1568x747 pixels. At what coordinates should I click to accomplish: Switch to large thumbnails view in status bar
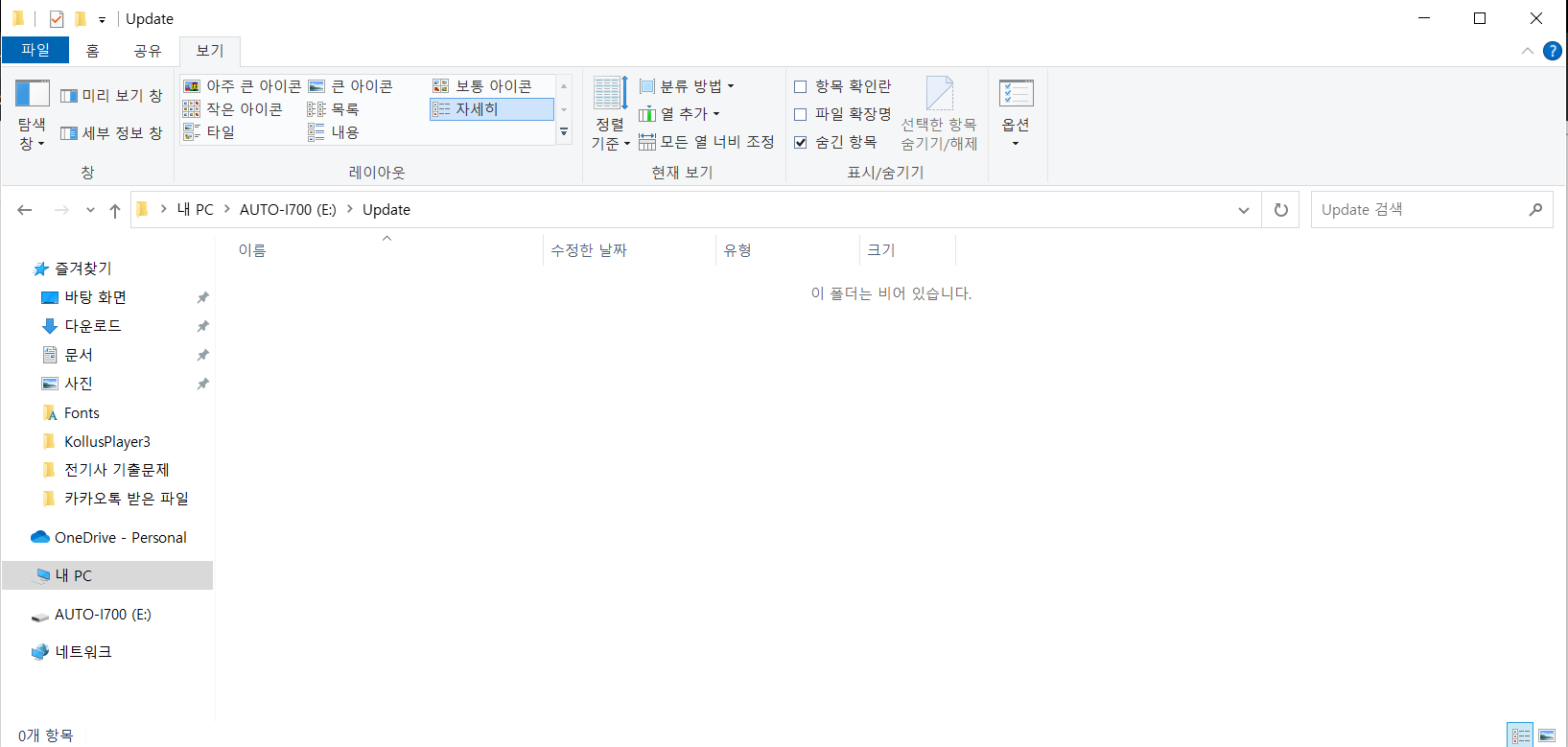tap(1547, 735)
